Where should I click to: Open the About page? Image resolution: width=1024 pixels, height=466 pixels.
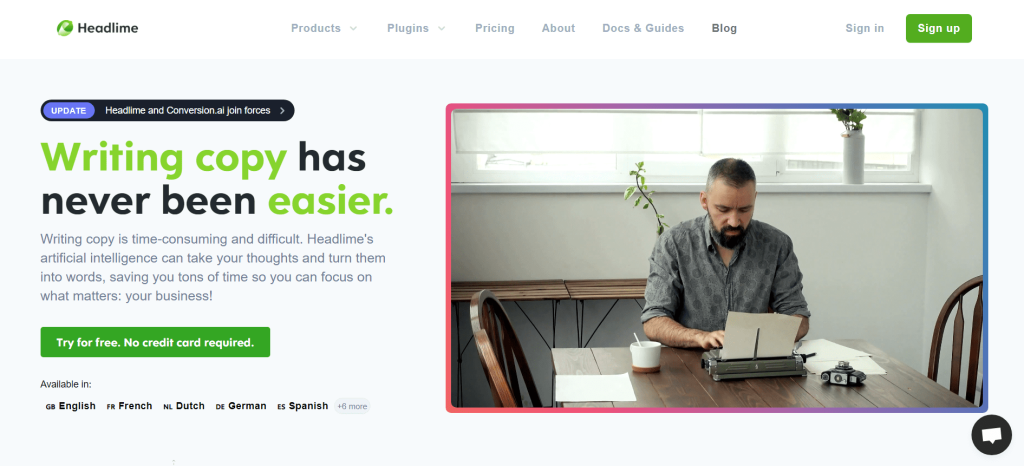click(x=558, y=28)
